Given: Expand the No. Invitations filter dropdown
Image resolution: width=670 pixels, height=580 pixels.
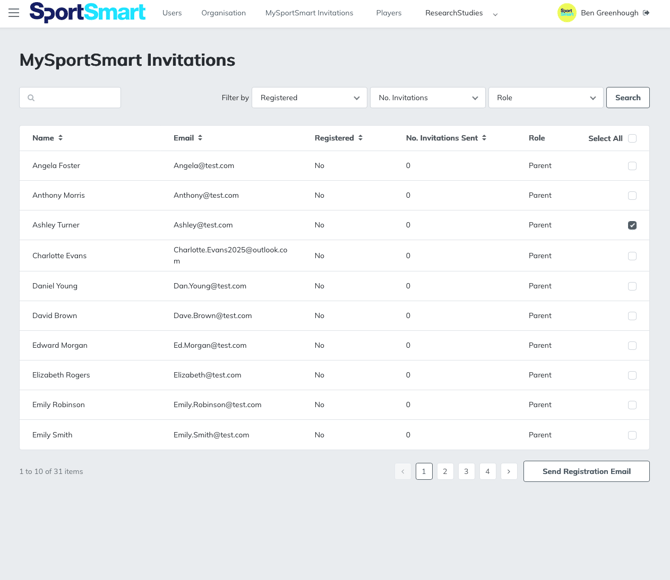Looking at the screenshot, I should pyautogui.click(x=427, y=98).
